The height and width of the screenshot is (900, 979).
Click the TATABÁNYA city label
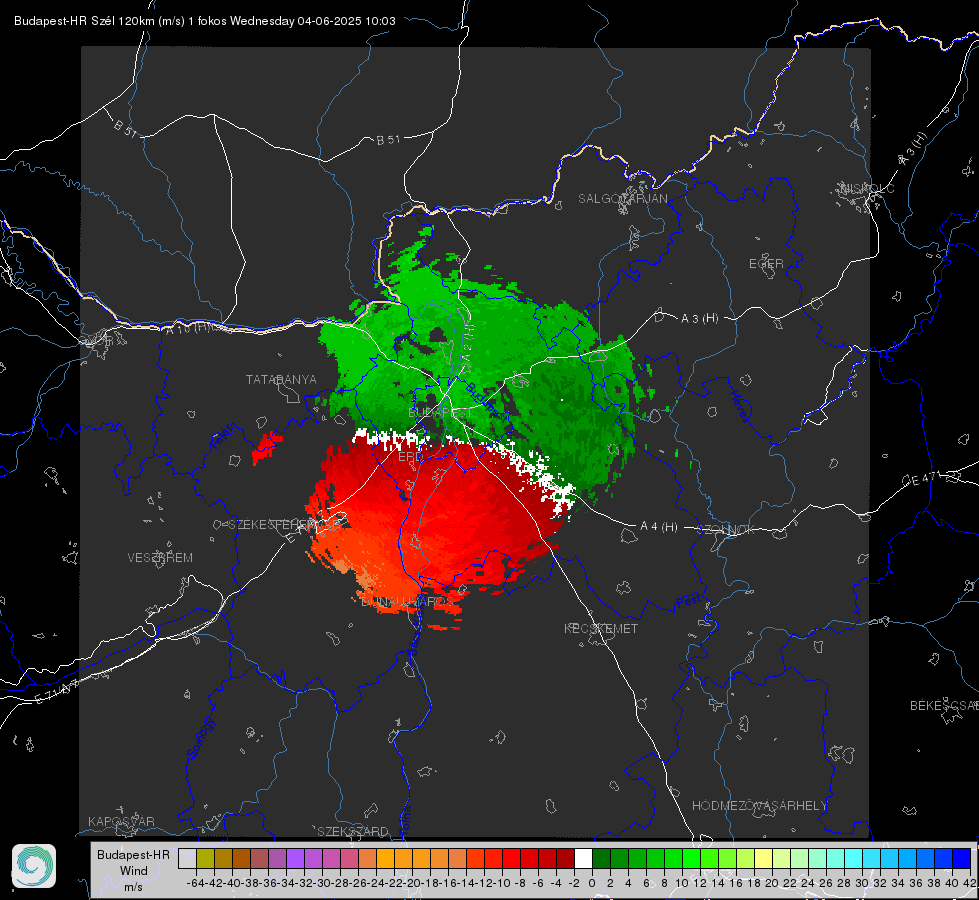coord(281,379)
